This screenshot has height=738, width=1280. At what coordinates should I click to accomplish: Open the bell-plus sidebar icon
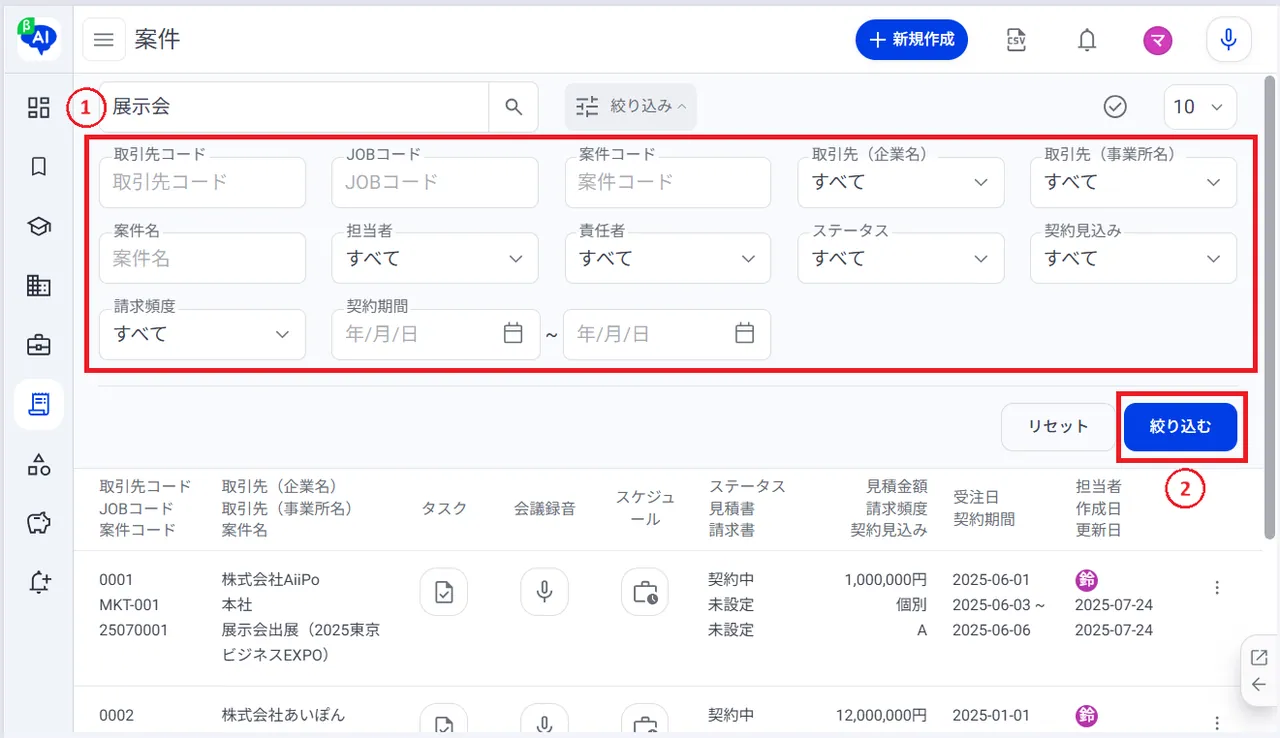tap(39, 582)
